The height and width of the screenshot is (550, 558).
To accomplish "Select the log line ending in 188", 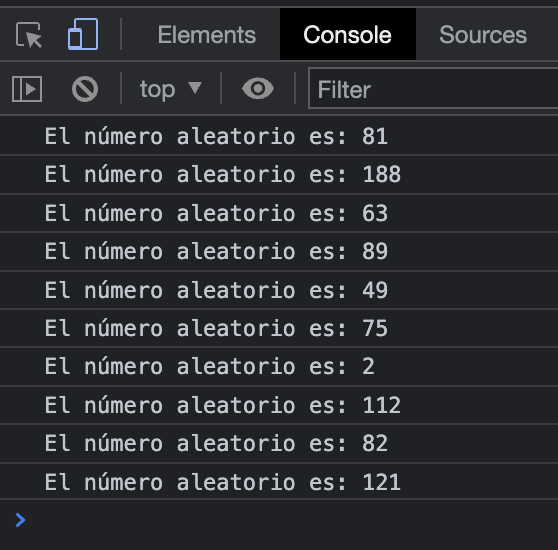I will 279,175.
